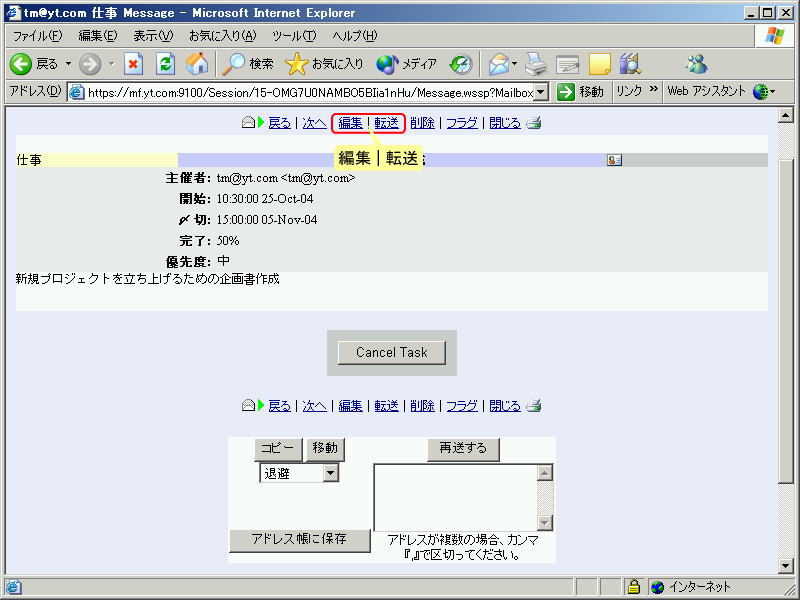Click the top 編集 edit link
The width and height of the screenshot is (800, 600).
(x=350, y=123)
